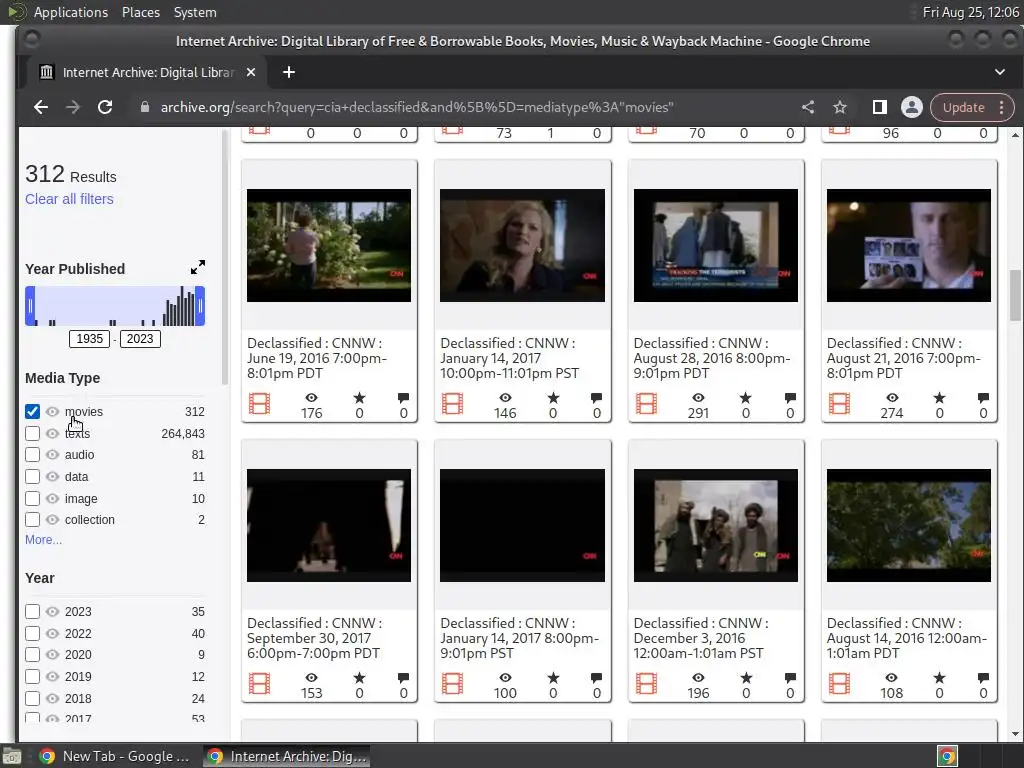Image resolution: width=1024 pixels, height=768 pixels.
Task: Check the 2023 year filter
Action: coord(32,611)
